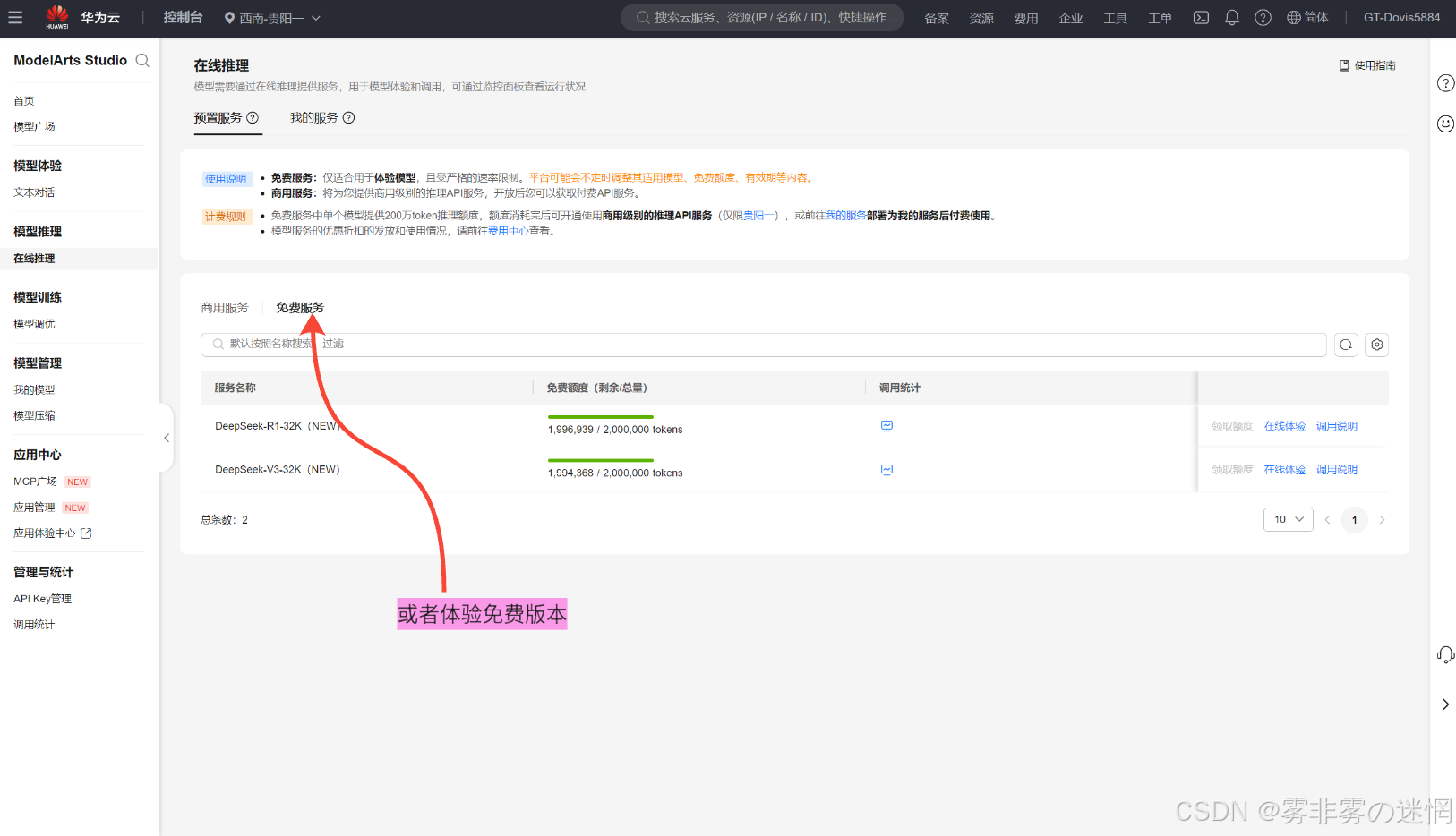The width and height of the screenshot is (1456, 836).
Task: Open 模型调优 in sidebar
Action: pyautogui.click(x=34, y=324)
